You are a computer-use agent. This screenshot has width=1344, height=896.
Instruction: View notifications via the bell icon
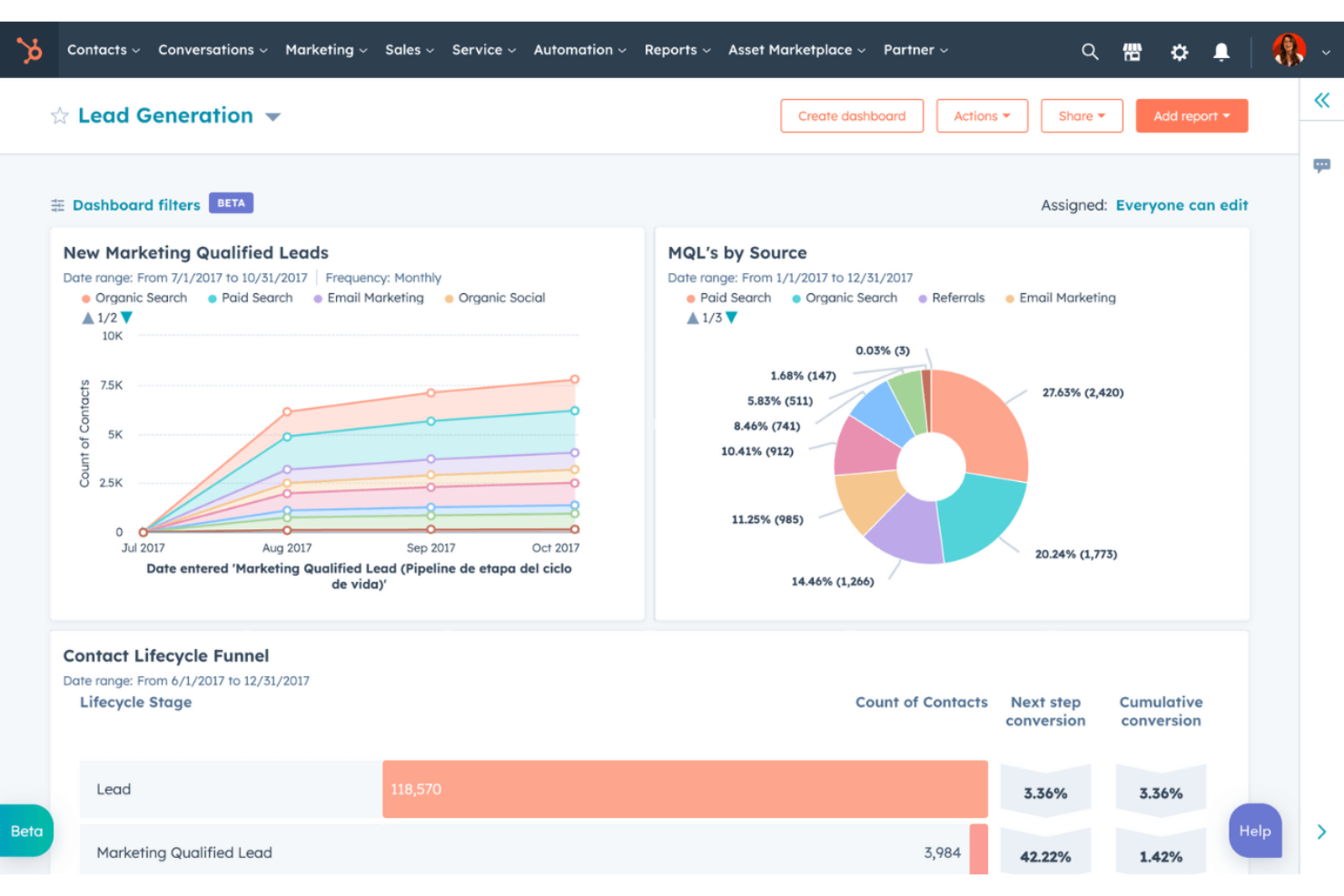[1220, 52]
